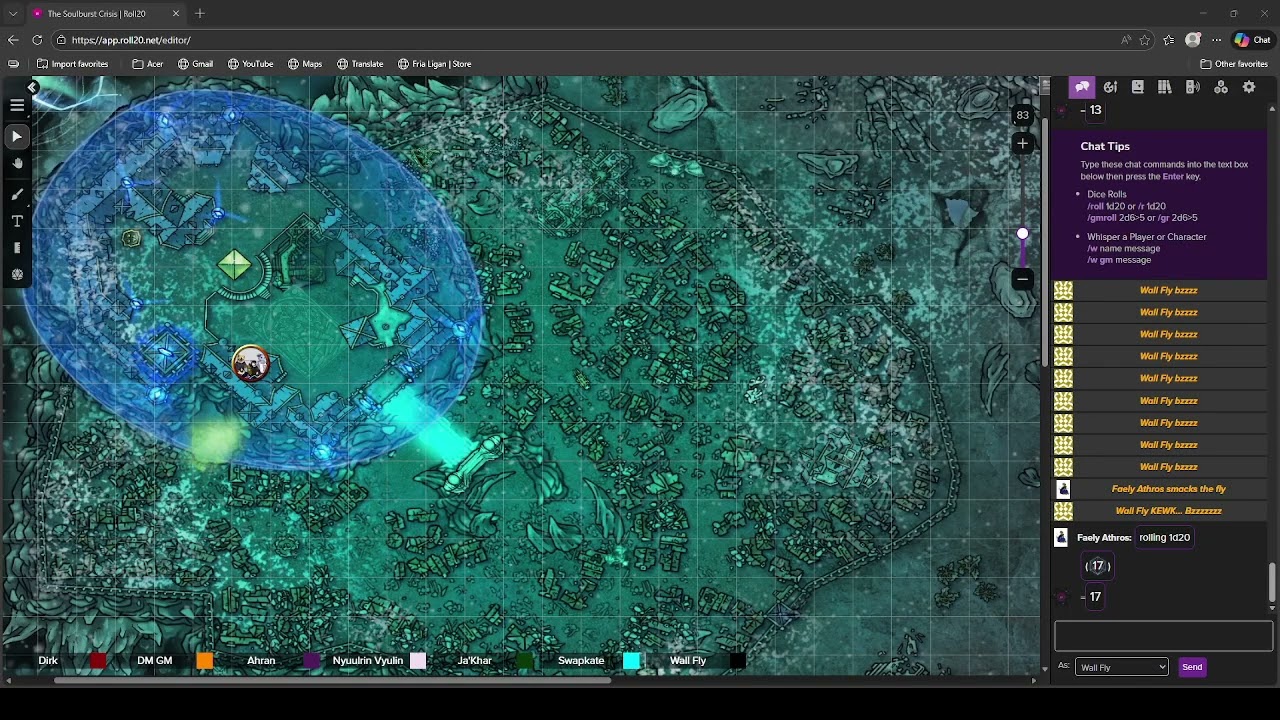1280x720 pixels.
Task: Open a new browser tab
Action: point(200,13)
